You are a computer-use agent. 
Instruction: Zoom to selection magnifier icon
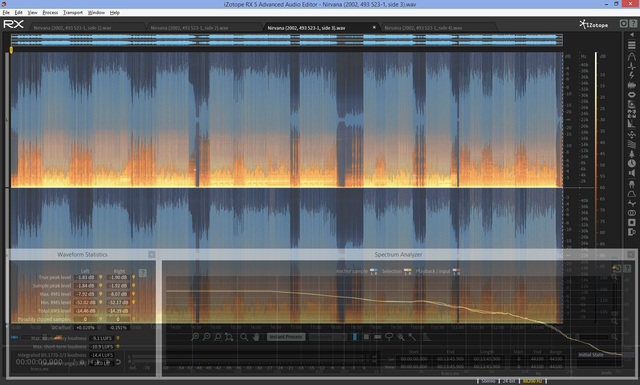(x=218, y=337)
